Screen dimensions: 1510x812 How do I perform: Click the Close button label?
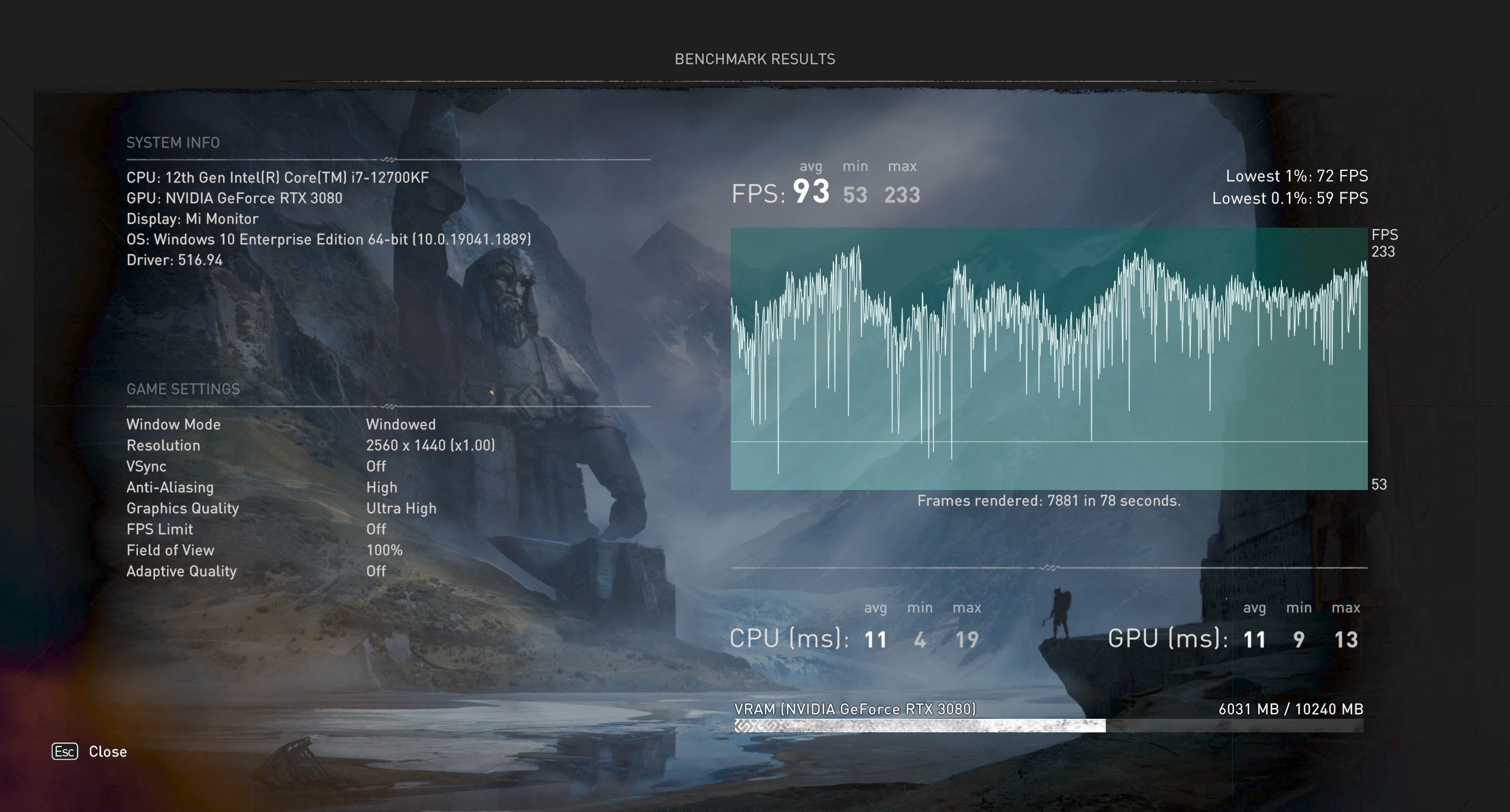point(108,751)
